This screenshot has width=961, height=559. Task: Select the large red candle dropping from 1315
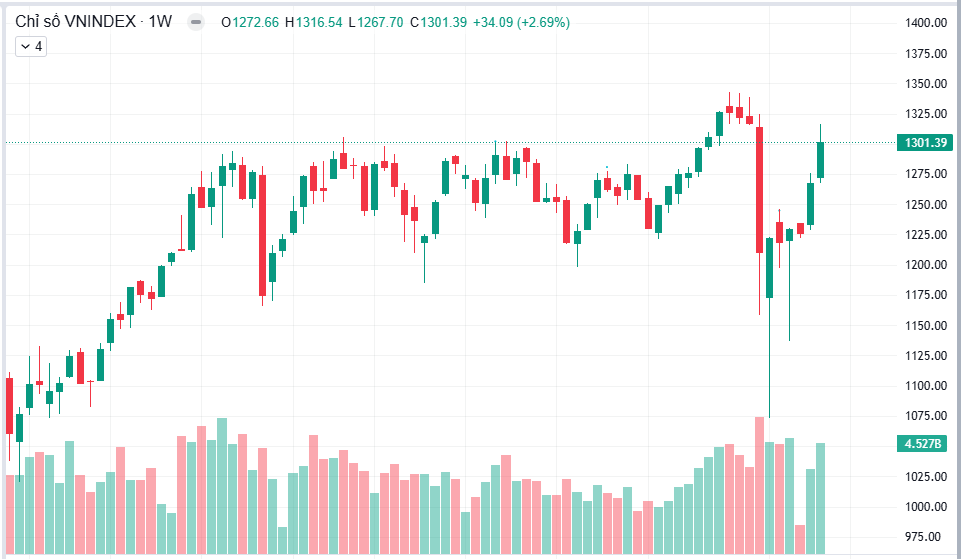(760, 190)
